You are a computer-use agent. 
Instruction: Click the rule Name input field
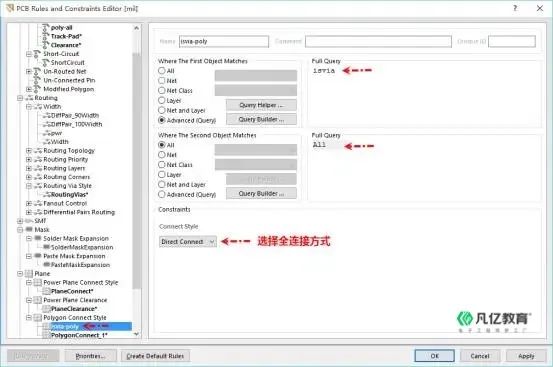(x=224, y=42)
